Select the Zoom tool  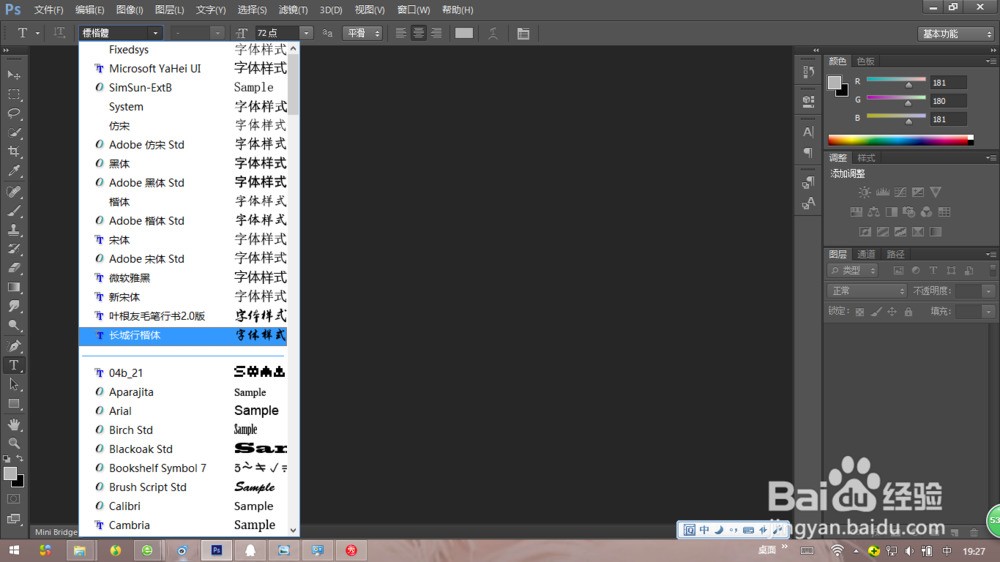pyautogui.click(x=13, y=443)
